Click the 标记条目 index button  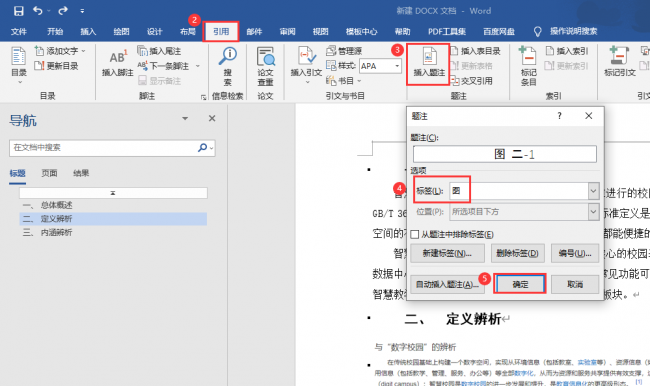pos(528,66)
